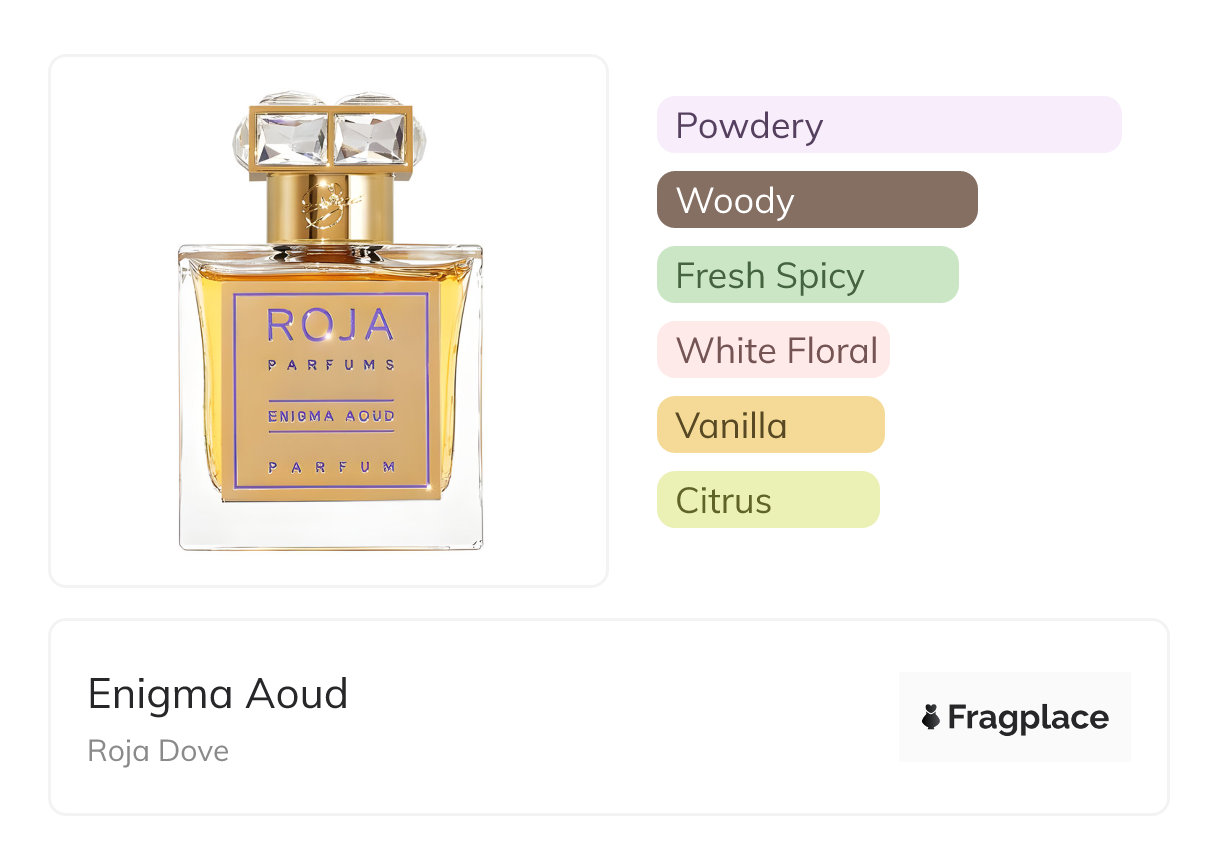Select the Powdery accord bar
Screen dimensions: 1218x864
pos(889,125)
